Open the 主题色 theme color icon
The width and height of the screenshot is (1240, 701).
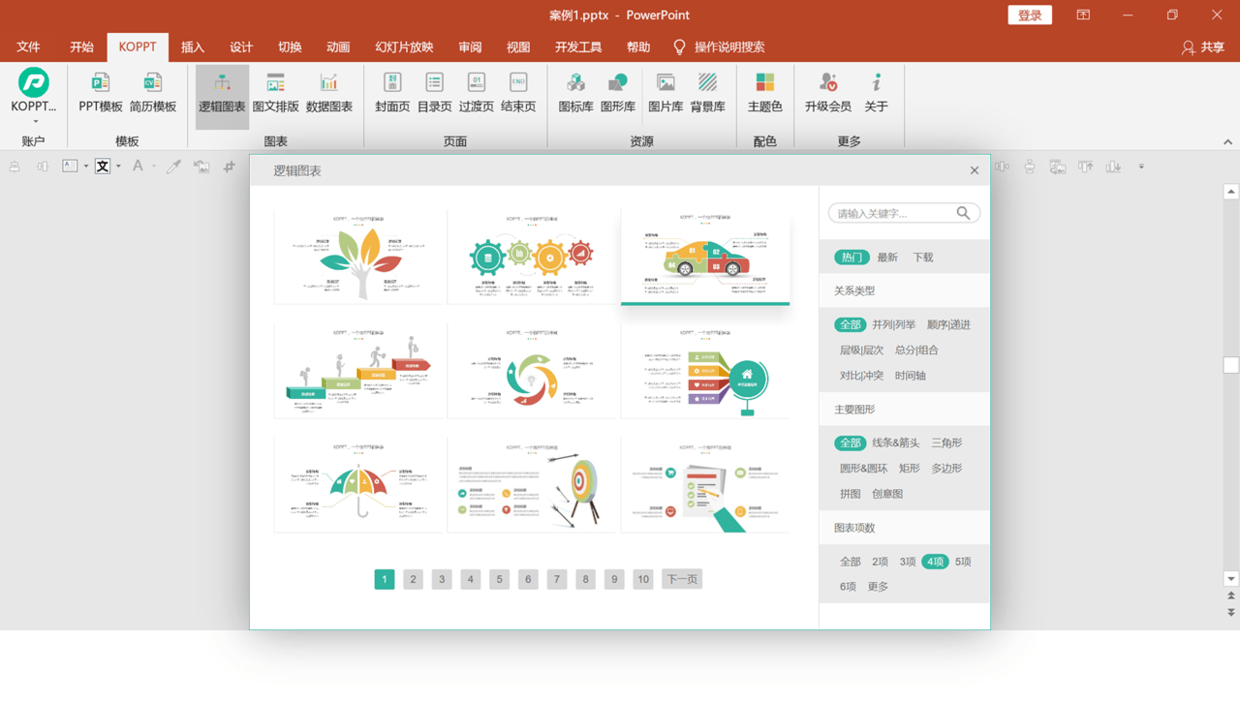coord(765,92)
